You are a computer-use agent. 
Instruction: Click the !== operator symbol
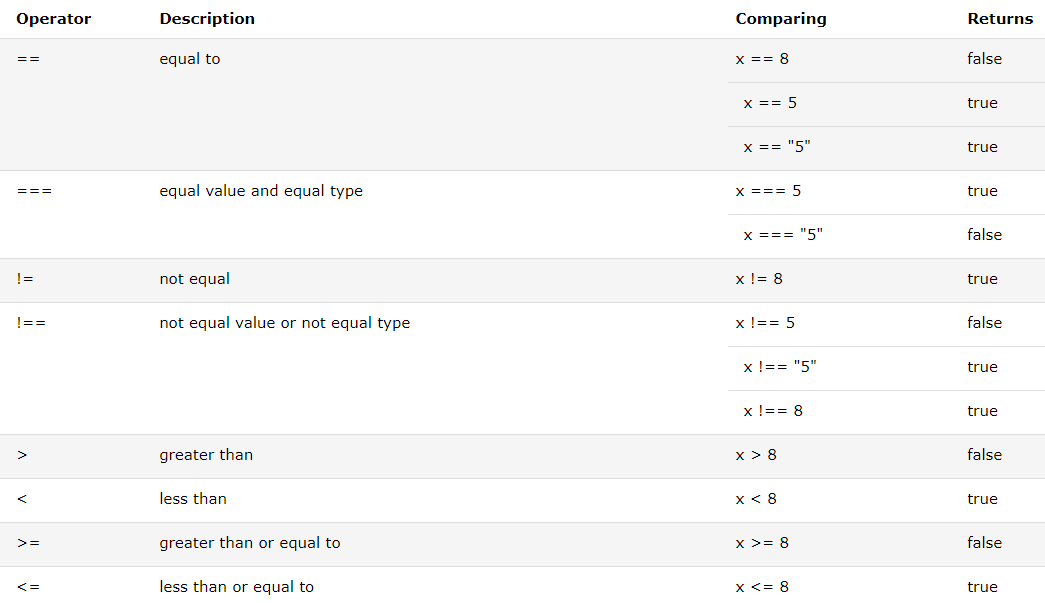[x=31, y=323]
